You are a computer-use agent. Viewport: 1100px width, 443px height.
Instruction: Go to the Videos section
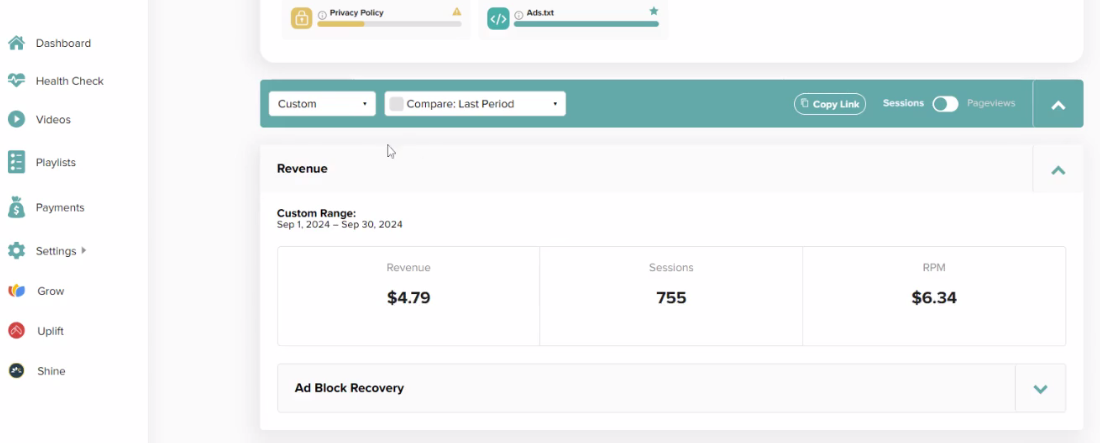[x=53, y=119]
